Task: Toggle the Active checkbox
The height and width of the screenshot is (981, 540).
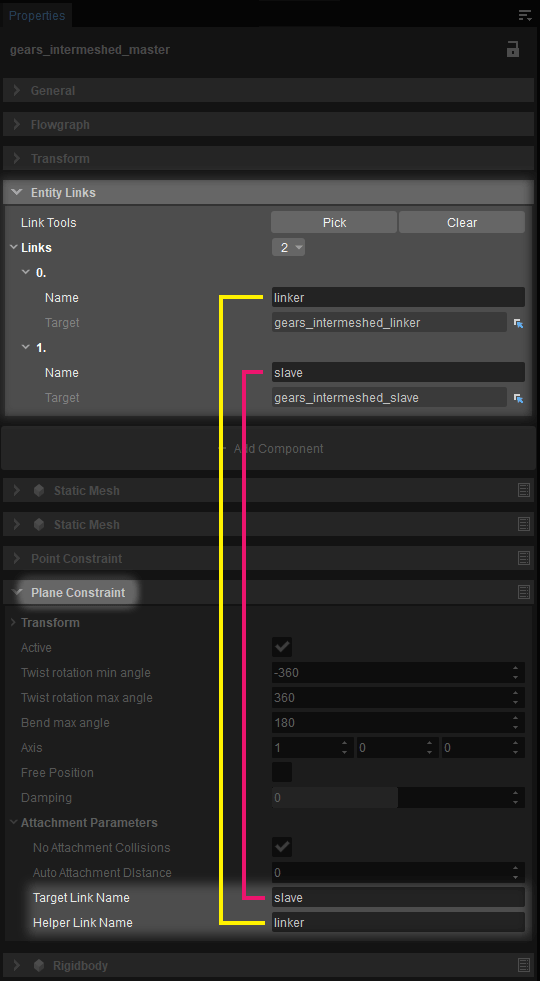Action: (x=282, y=648)
